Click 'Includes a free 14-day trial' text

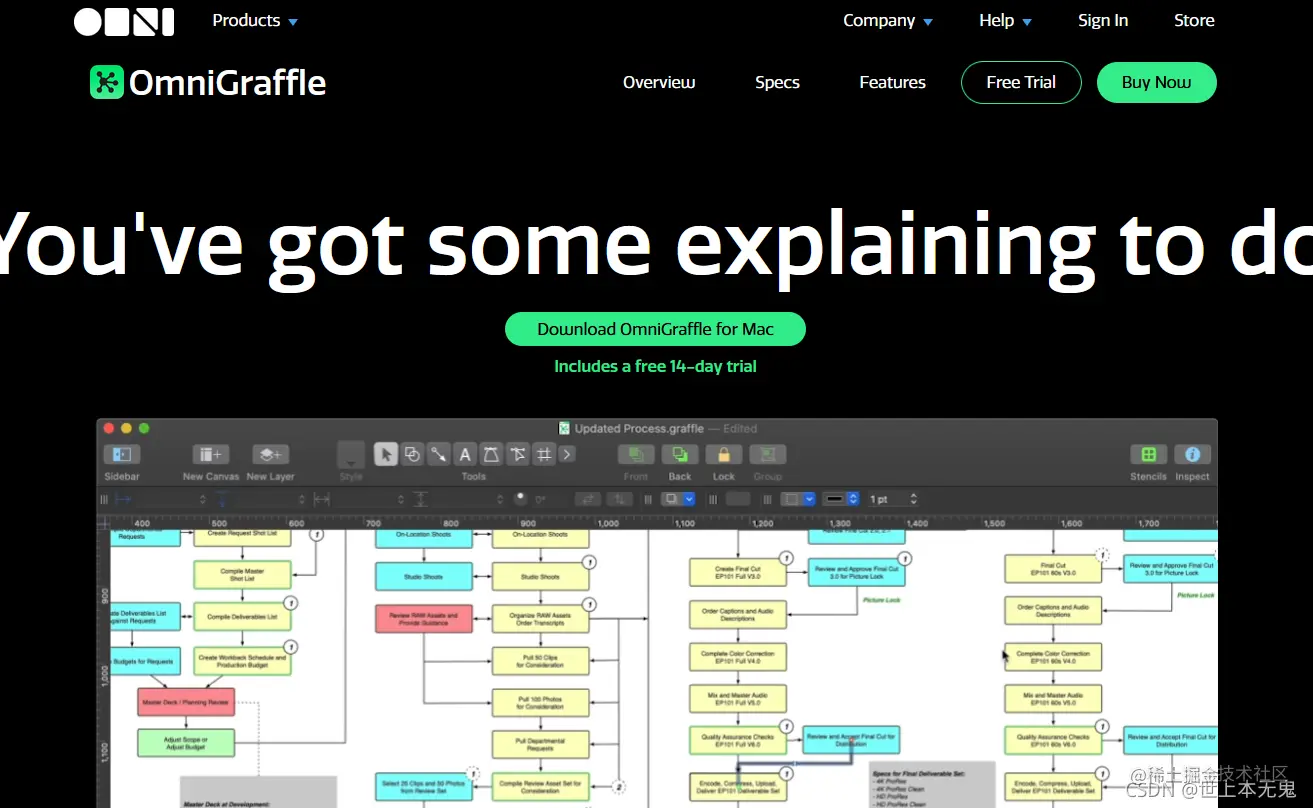coord(655,366)
